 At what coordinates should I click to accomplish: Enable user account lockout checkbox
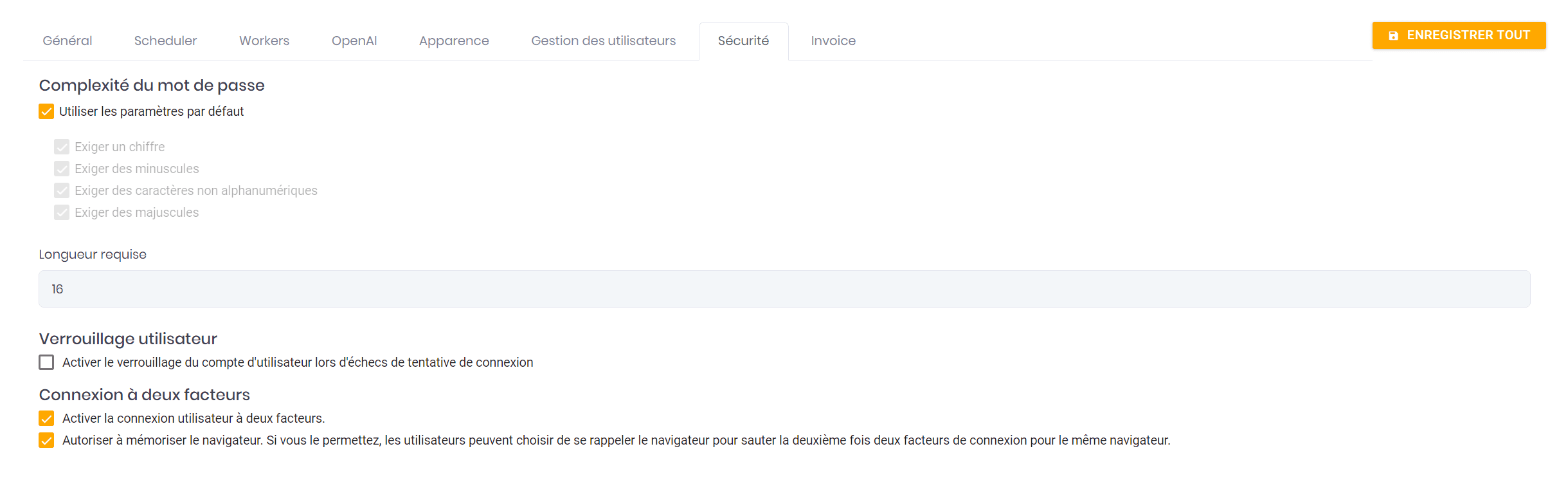[x=46, y=362]
